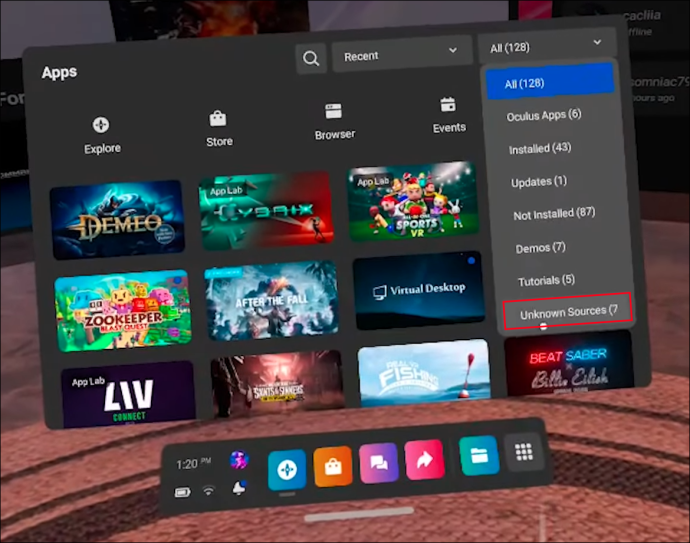Viewport: 690px width, 543px height.
Task: Launch Zookeeper Blast Quest tile
Action: [x=123, y=311]
